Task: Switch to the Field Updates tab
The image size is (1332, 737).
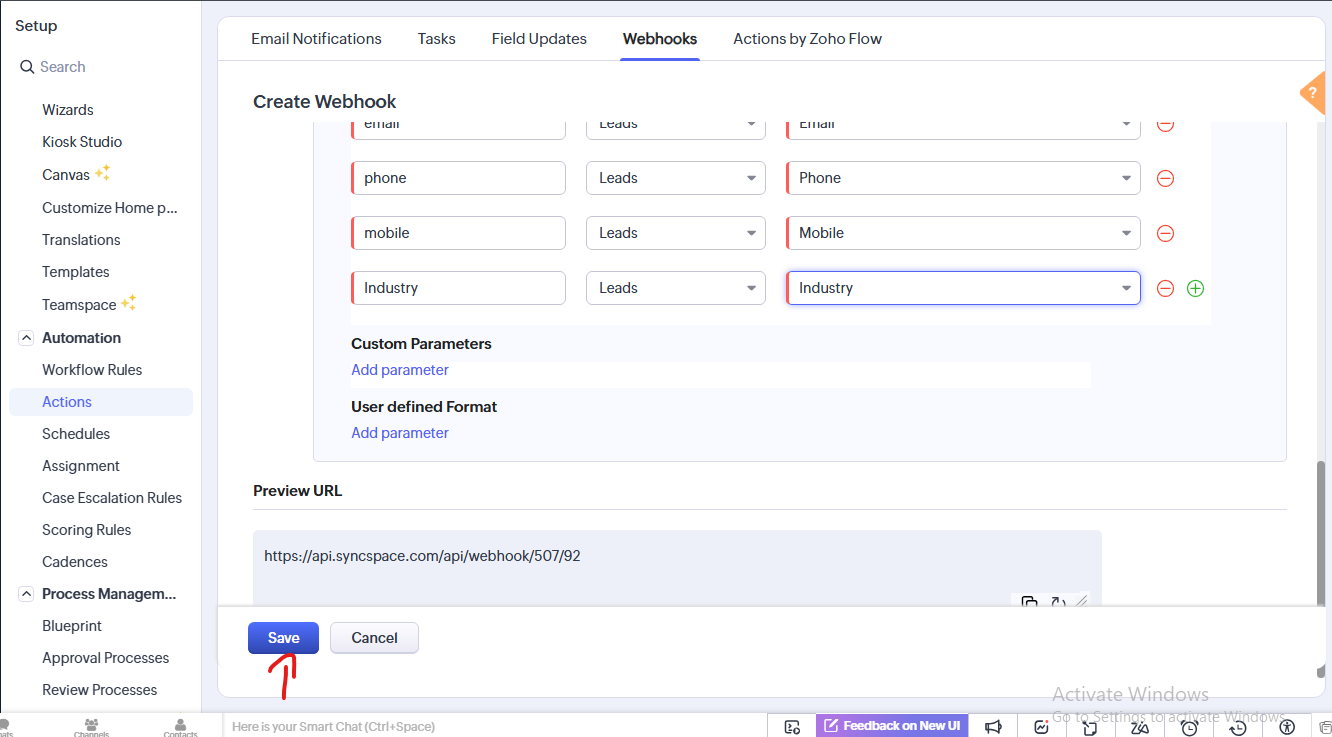Action: point(539,39)
